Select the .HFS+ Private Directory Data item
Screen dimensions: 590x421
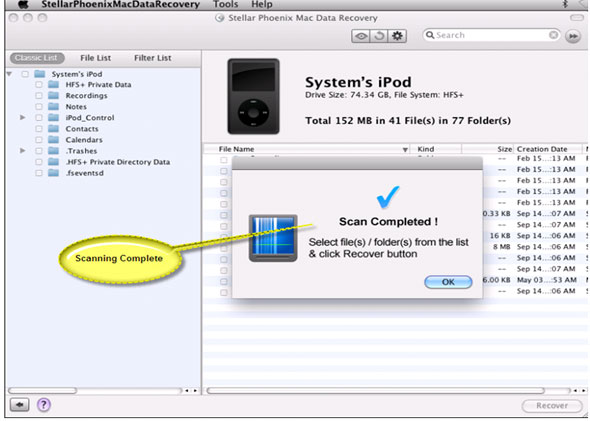118,162
